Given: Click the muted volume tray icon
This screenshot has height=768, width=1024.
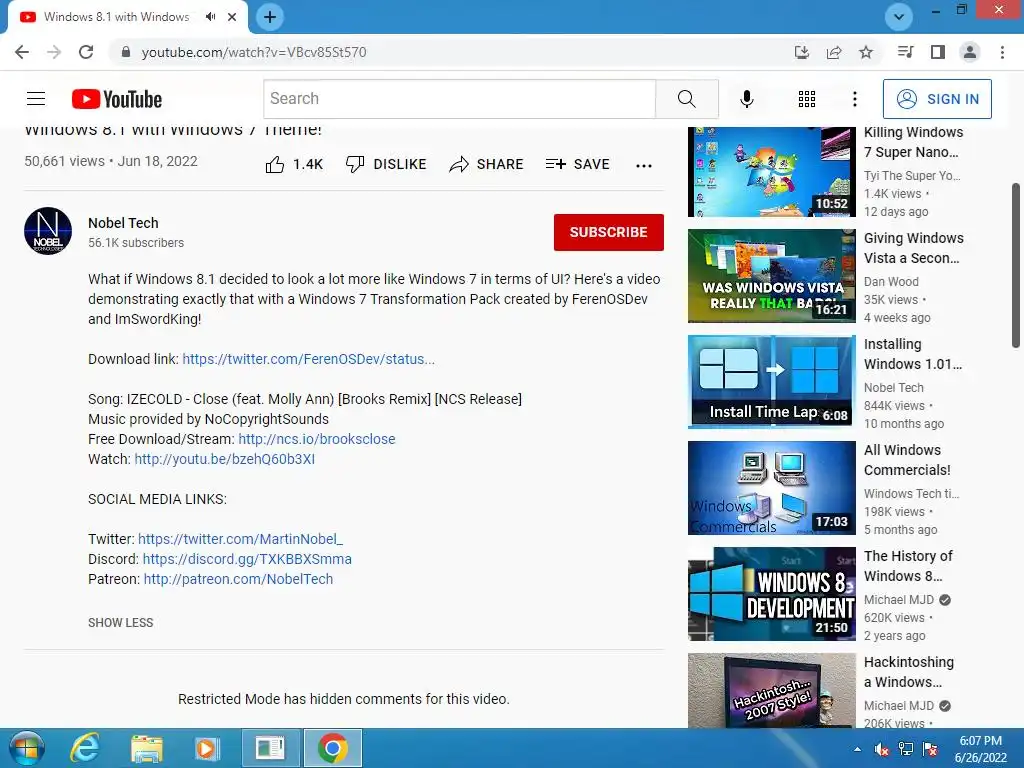Looking at the screenshot, I should [x=882, y=749].
